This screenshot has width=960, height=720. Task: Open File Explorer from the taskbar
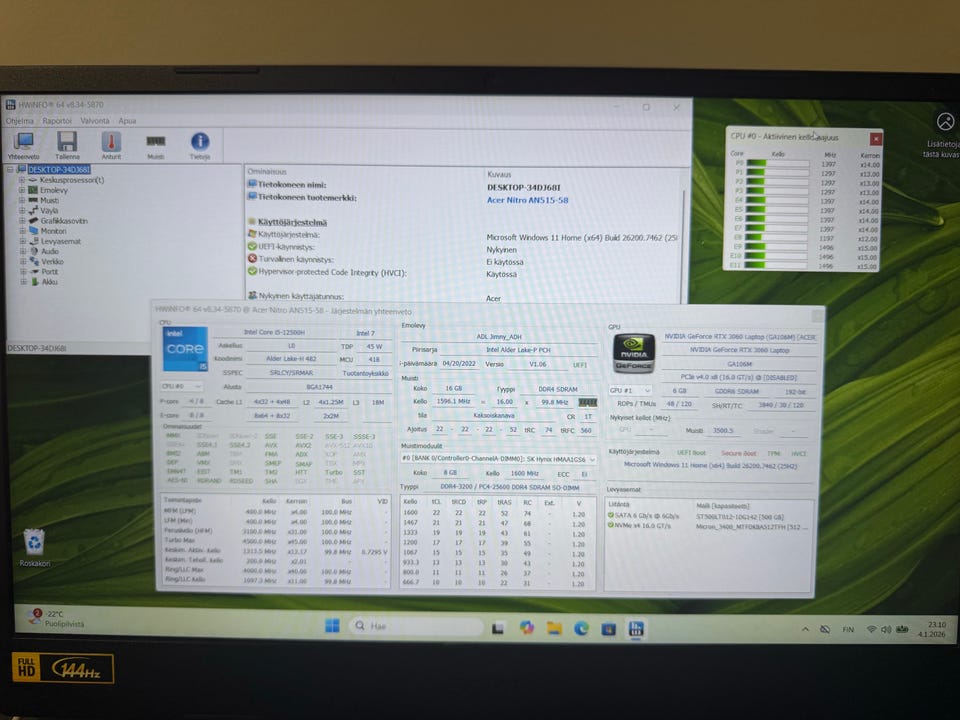(x=555, y=628)
